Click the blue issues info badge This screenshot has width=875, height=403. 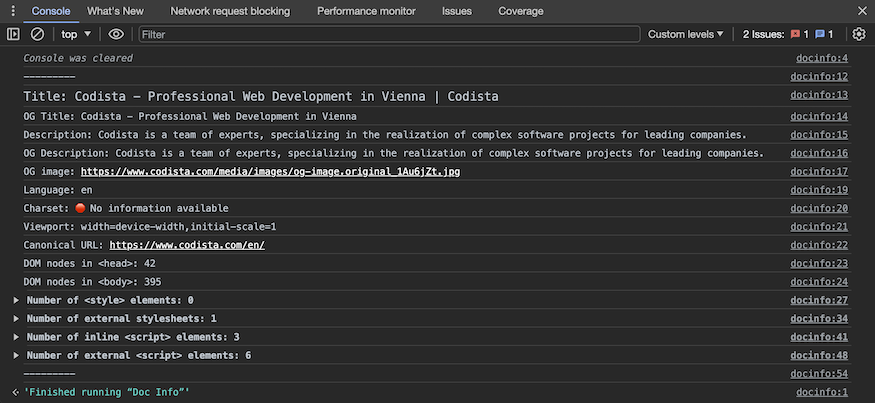pos(824,34)
